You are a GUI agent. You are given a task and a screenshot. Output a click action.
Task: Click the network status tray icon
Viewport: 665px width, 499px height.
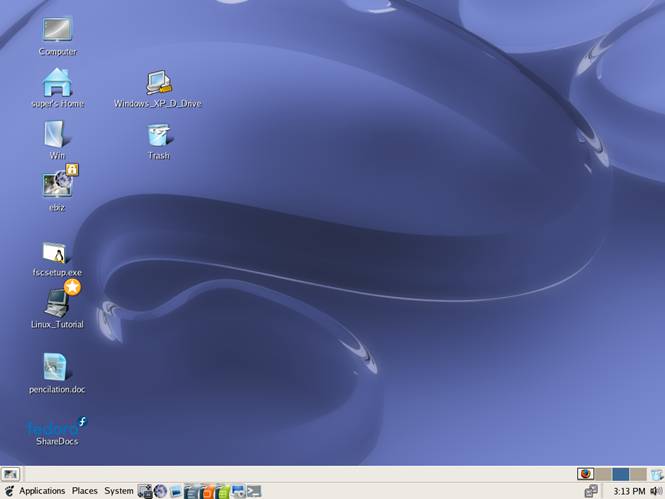591,491
